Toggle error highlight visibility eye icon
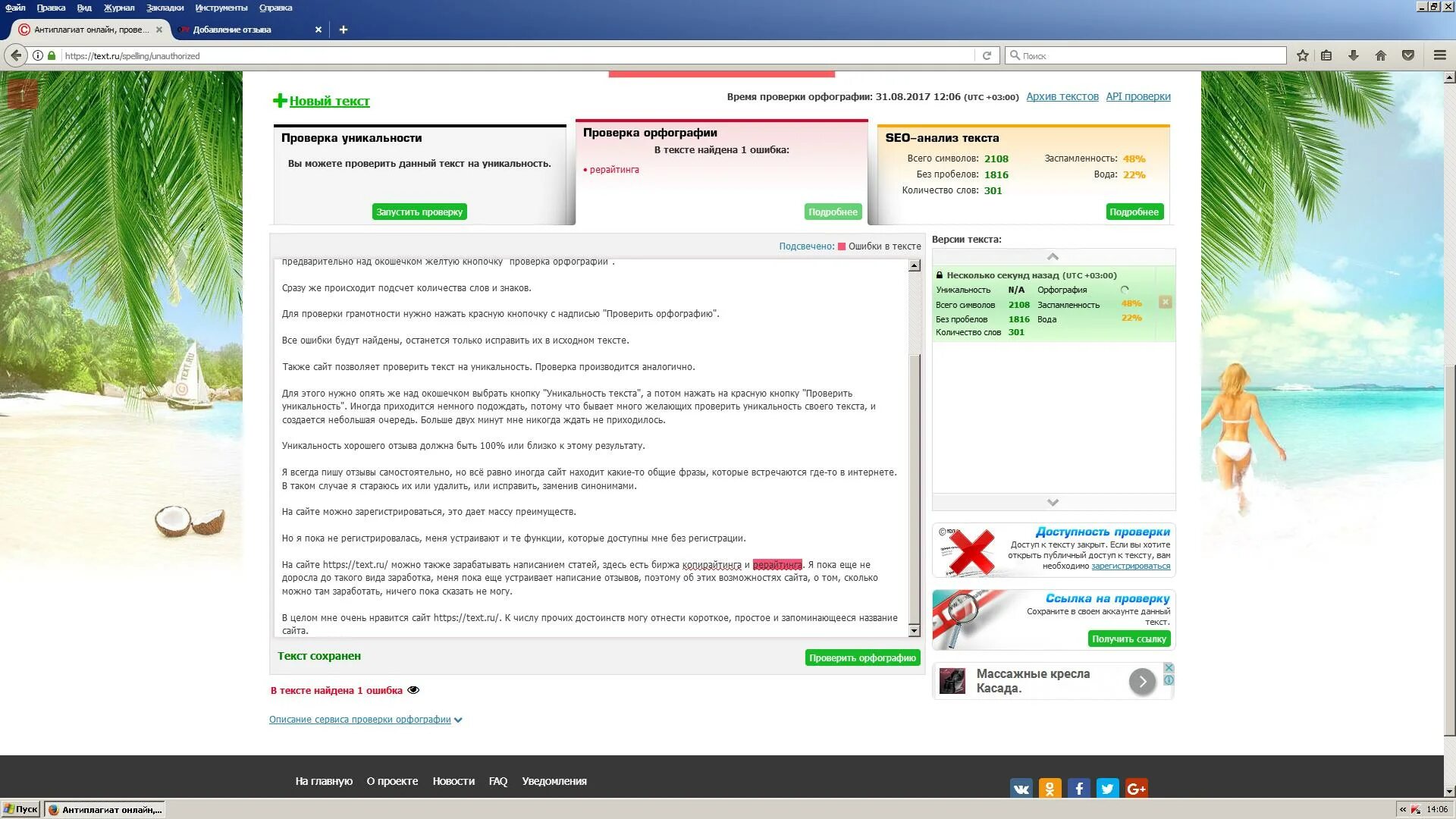The image size is (1456, 819). coord(413,690)
